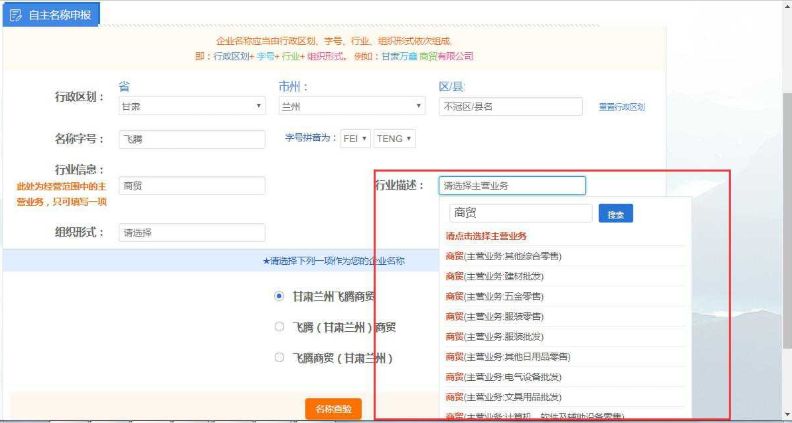
Task: Click the blue 搜索 button
Action: [616, 213]
